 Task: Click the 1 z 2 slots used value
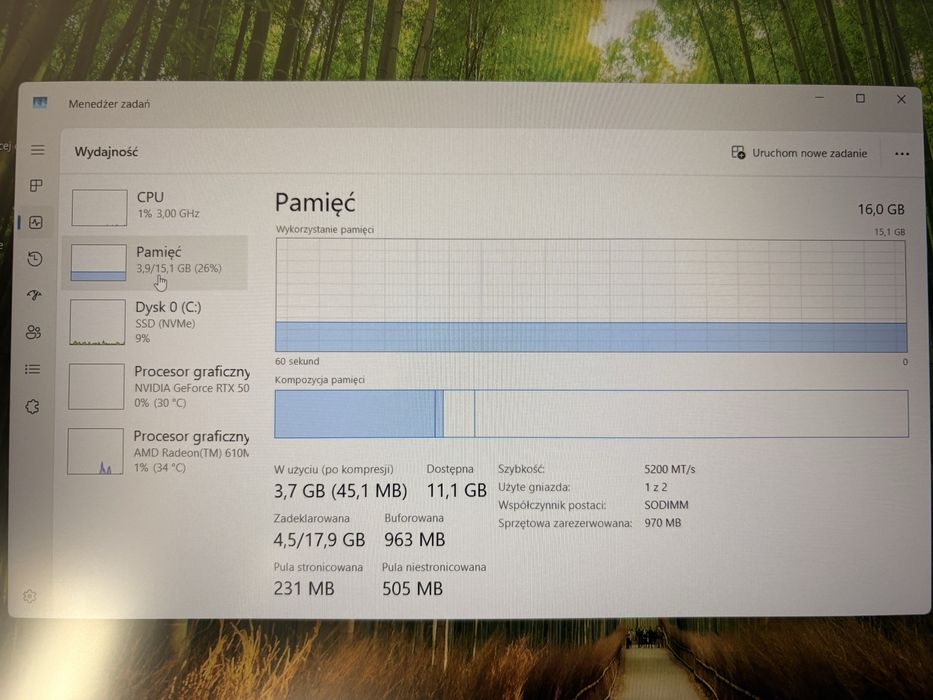point(656,488)
